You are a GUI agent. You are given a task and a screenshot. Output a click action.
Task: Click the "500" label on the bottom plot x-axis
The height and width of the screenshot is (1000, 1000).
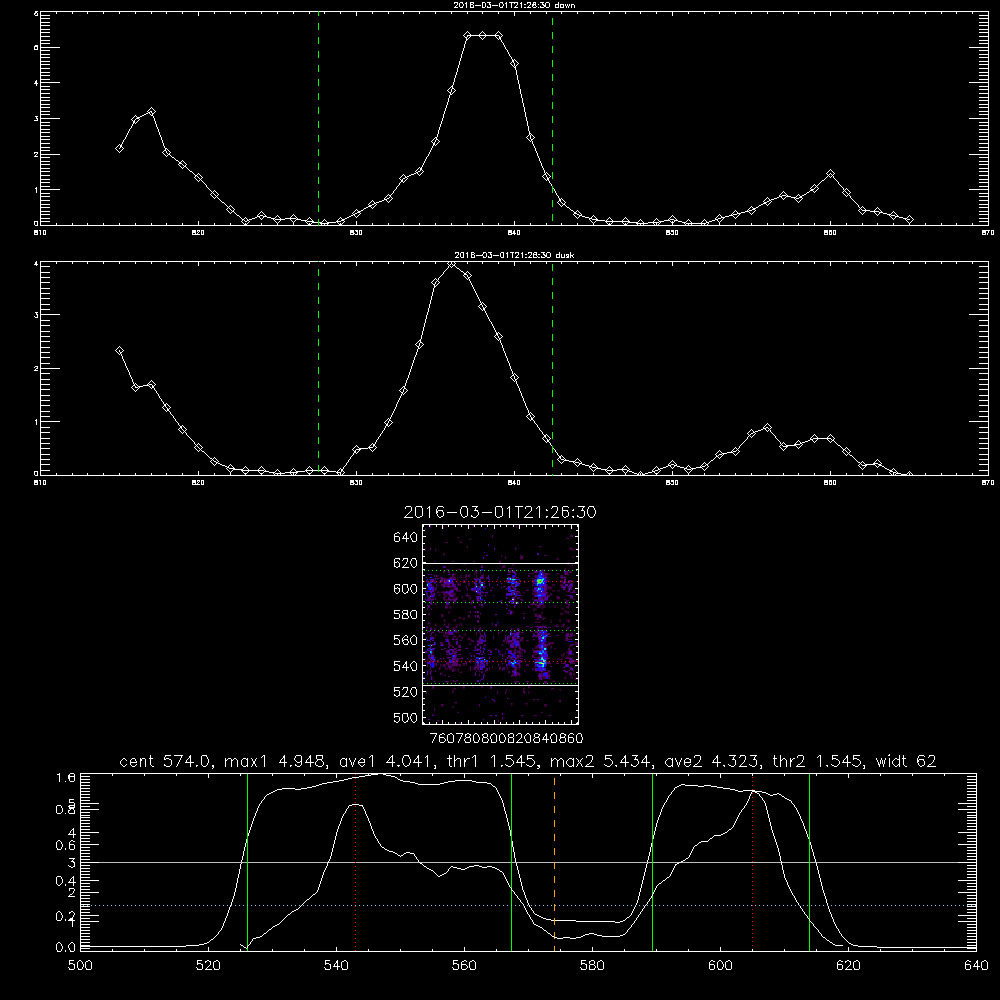pyautogui.click(x=80, y=966)
